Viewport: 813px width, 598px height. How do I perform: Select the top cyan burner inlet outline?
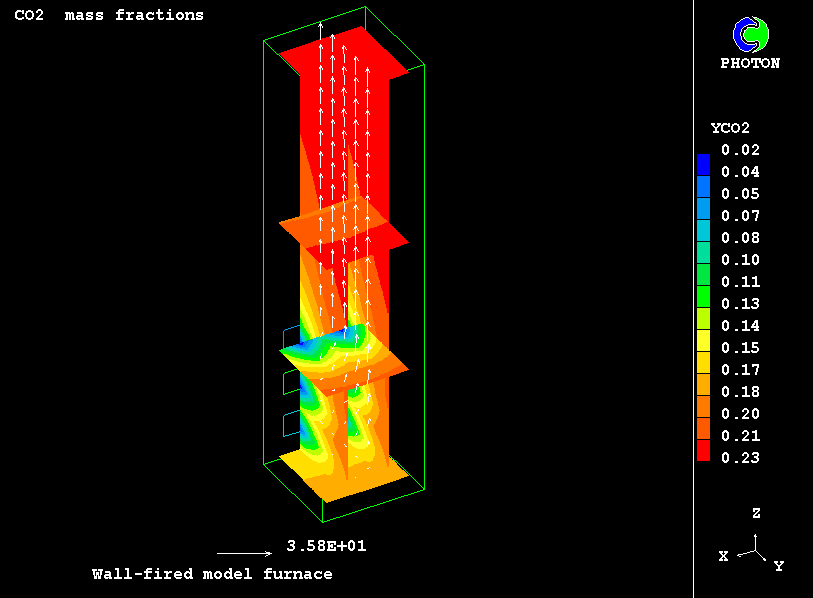click(289, 336)
